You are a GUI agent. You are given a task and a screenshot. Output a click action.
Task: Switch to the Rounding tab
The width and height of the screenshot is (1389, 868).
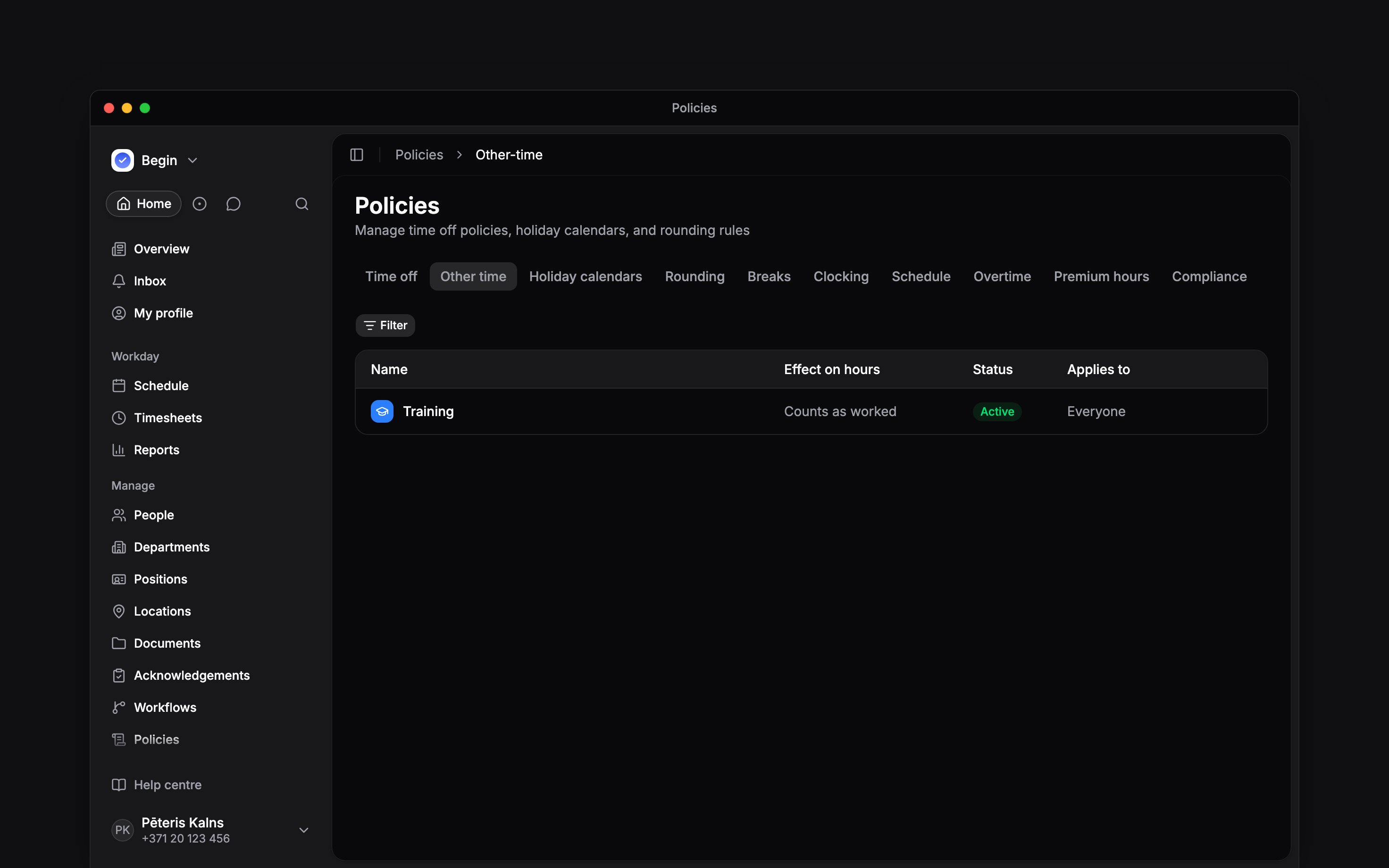tap(694, 277)
